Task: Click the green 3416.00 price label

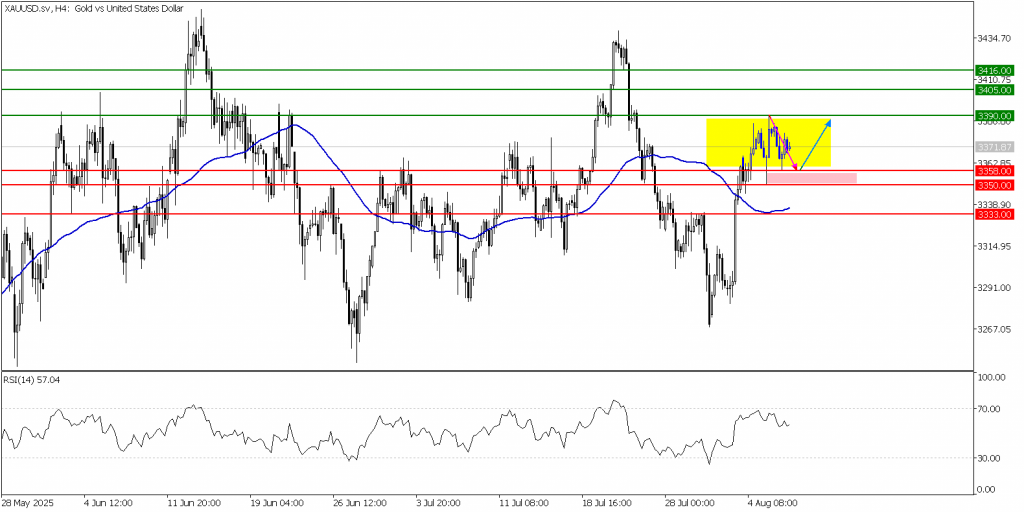Action: 997,71
